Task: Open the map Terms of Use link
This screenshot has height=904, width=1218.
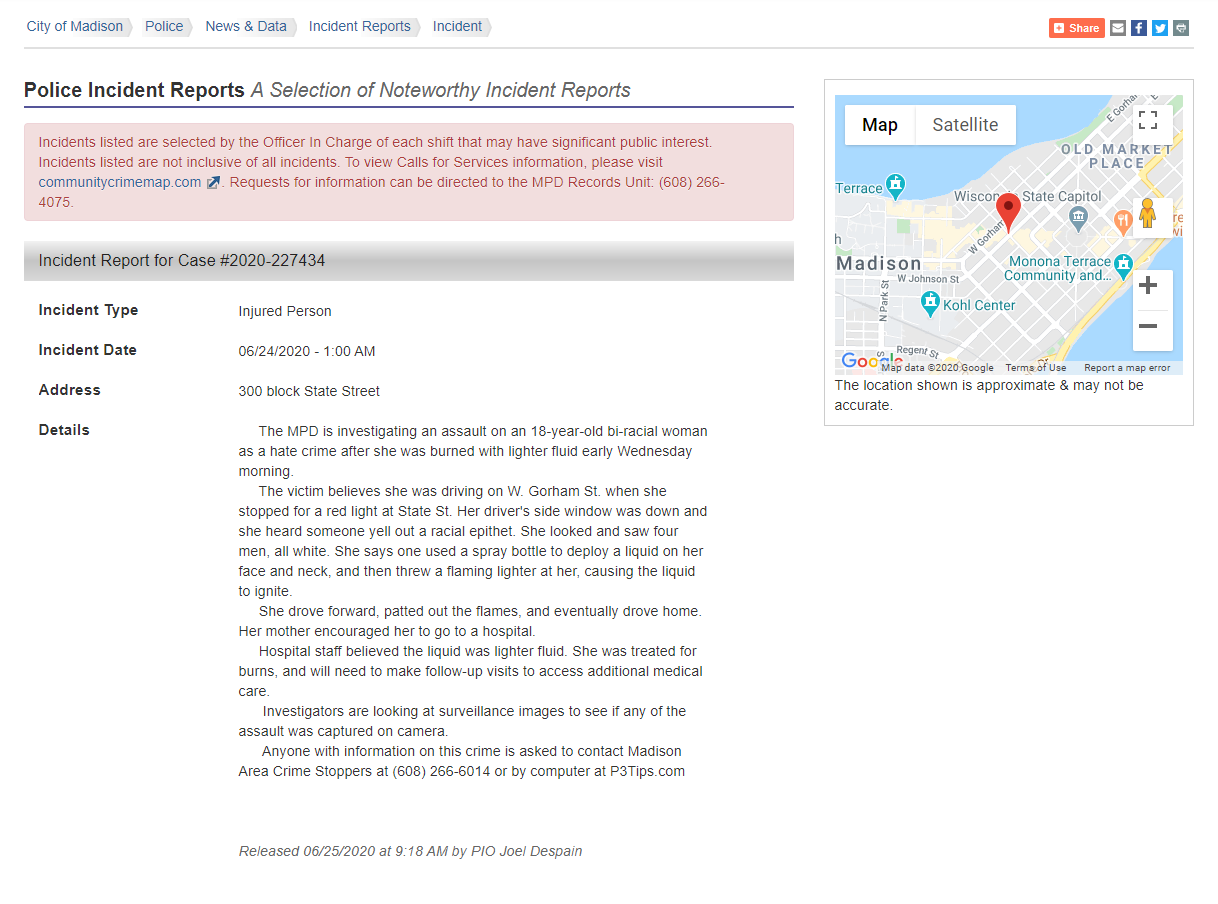Action: point(1036,368)
